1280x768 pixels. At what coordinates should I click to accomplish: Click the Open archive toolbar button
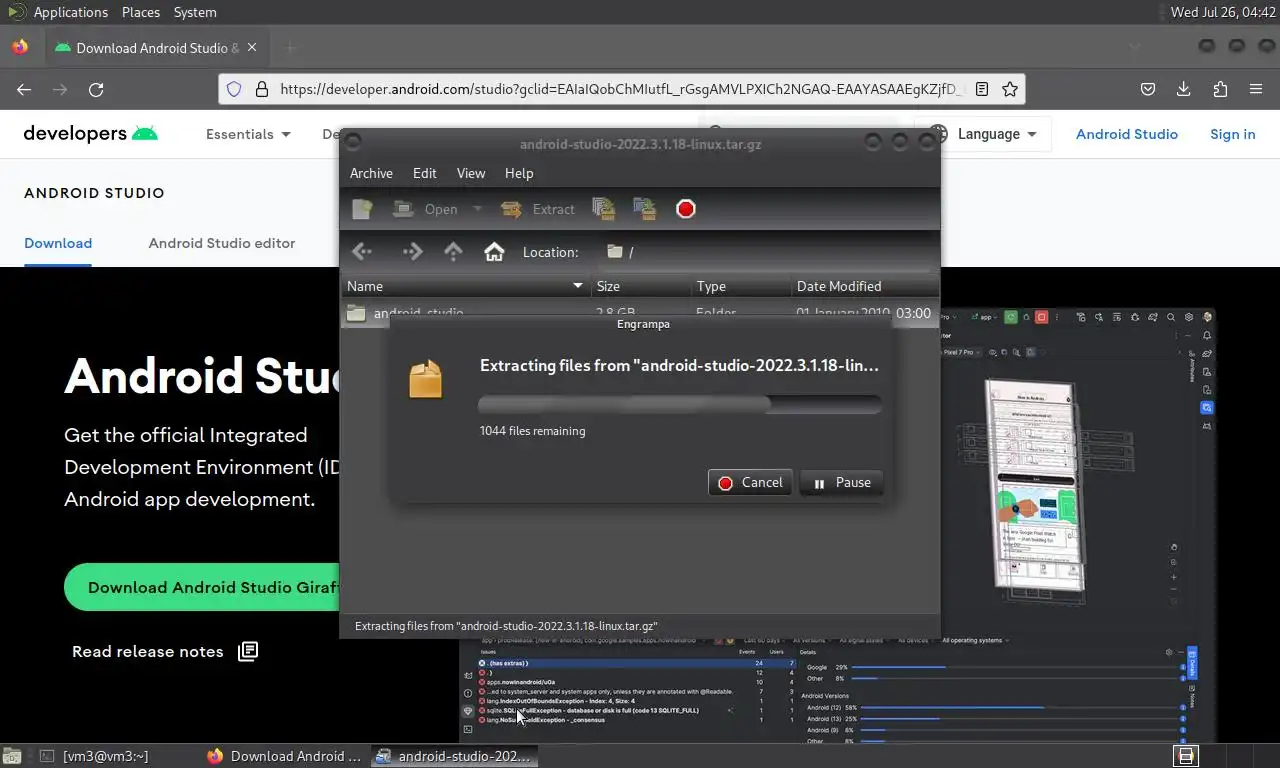425,209
